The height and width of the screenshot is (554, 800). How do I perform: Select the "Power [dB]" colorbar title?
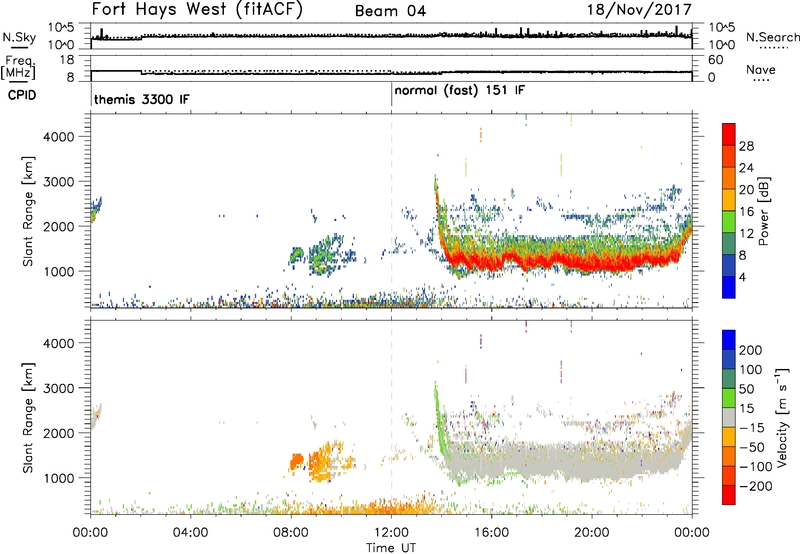click(763, 211)
